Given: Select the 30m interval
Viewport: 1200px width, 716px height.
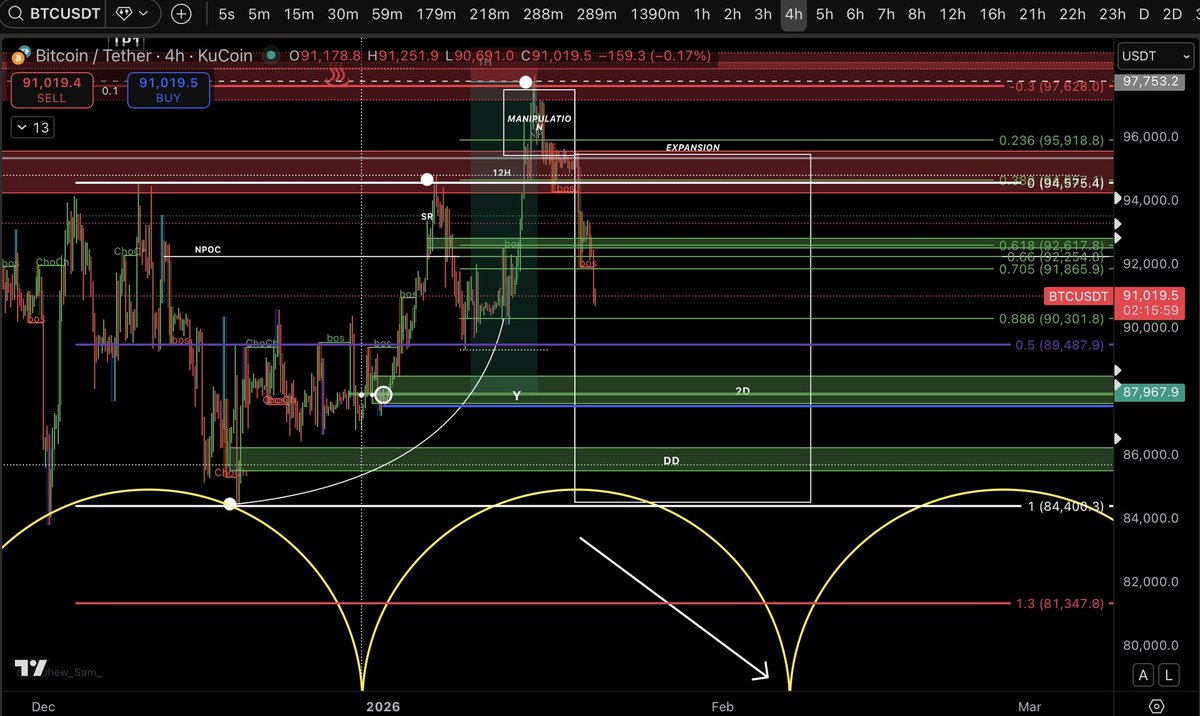Looking at the screenshot, I should 343,15.
